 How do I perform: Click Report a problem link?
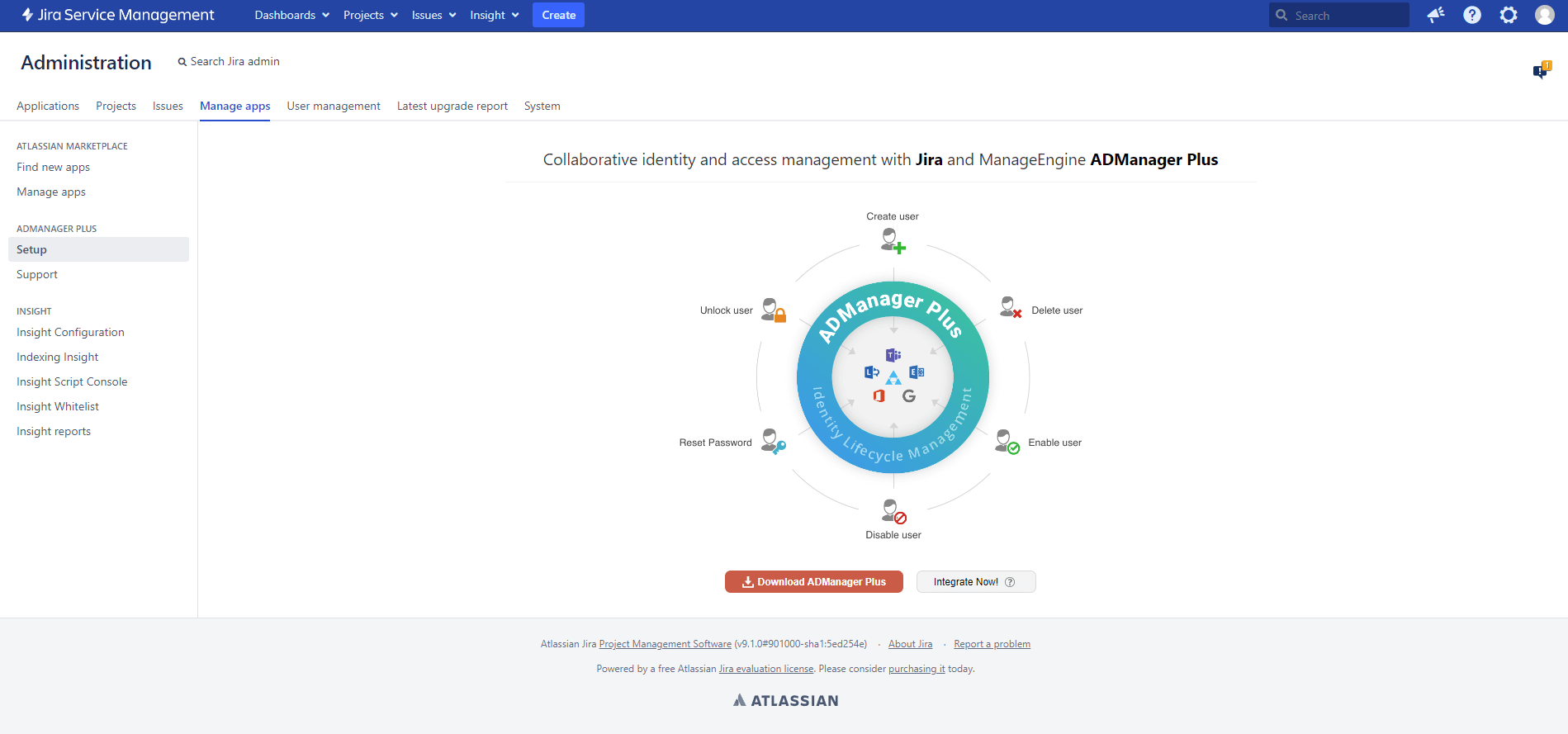pos(992,644)
